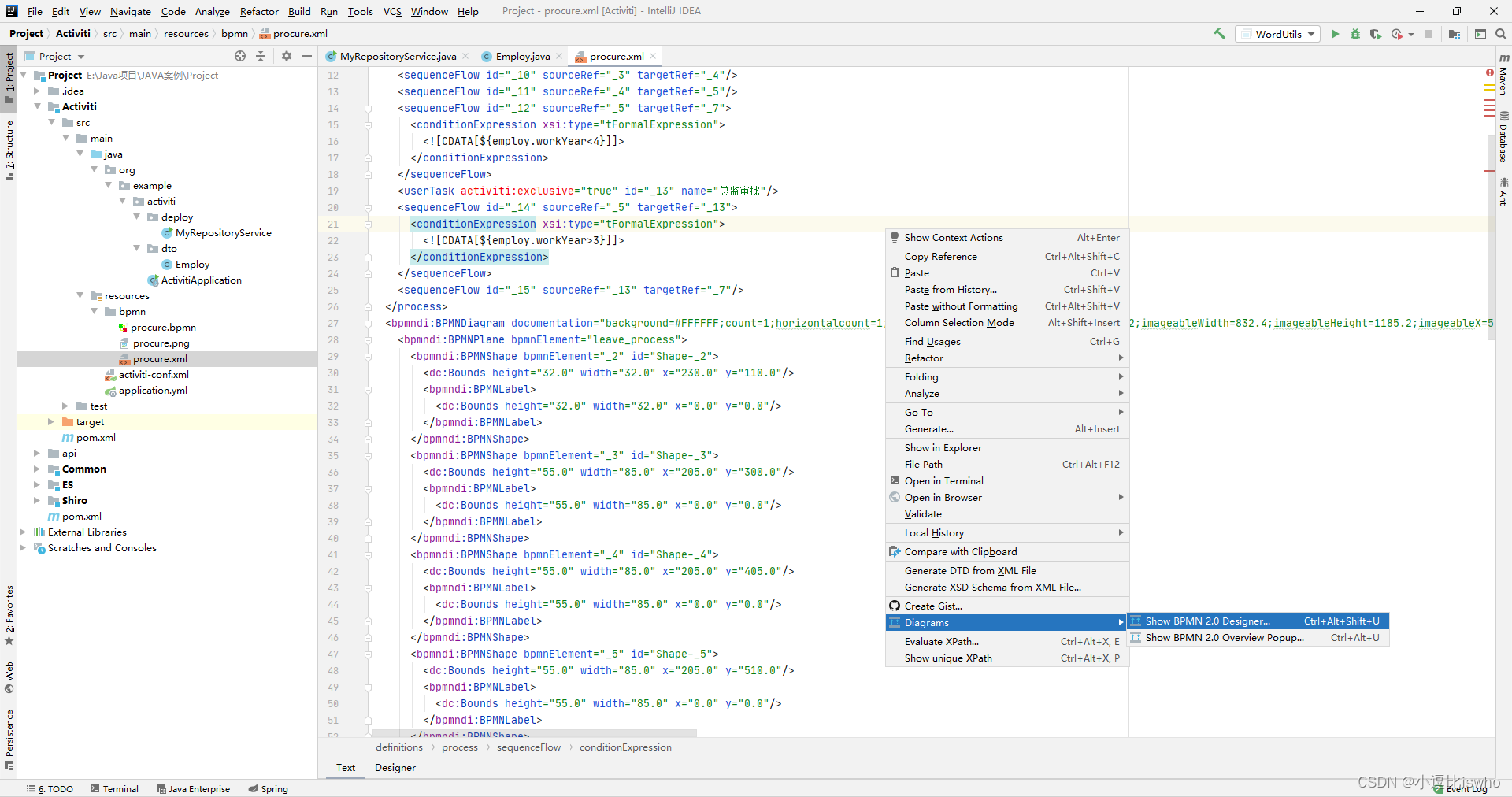The image size is (1512, 797).
Task: Open the Web side tool window
Action: tap(9, 677)
